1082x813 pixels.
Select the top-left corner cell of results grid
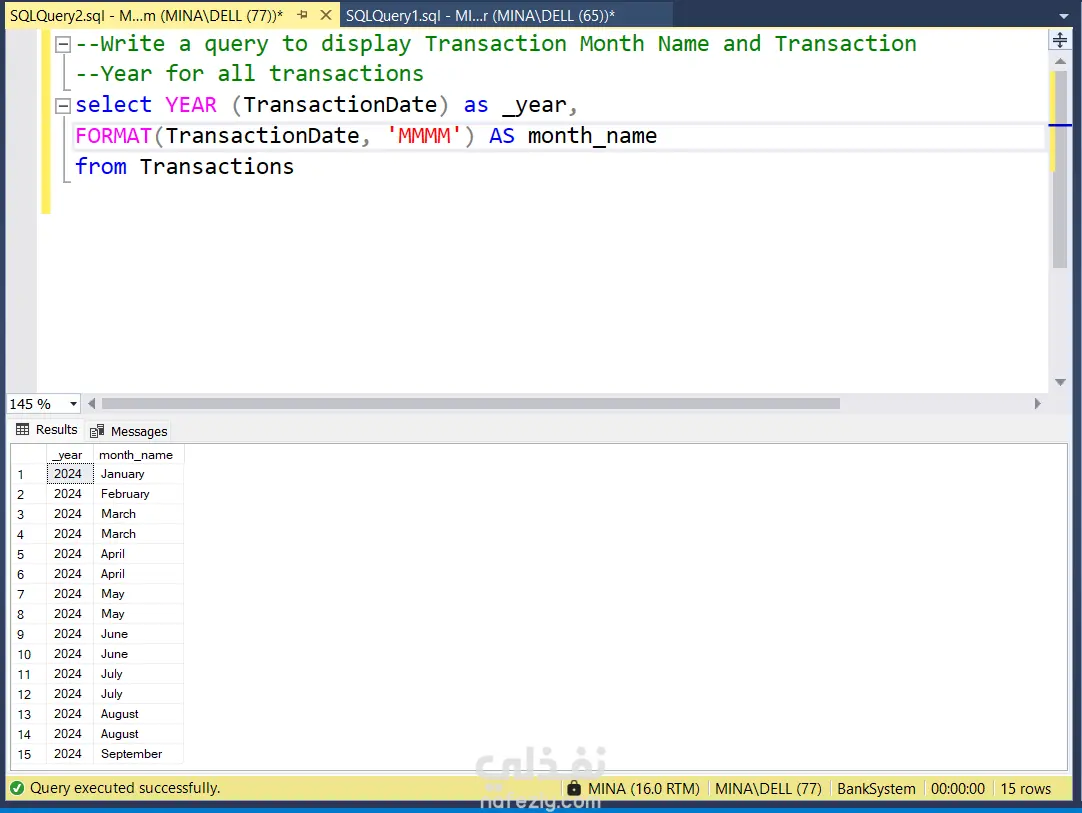[29, 455]
